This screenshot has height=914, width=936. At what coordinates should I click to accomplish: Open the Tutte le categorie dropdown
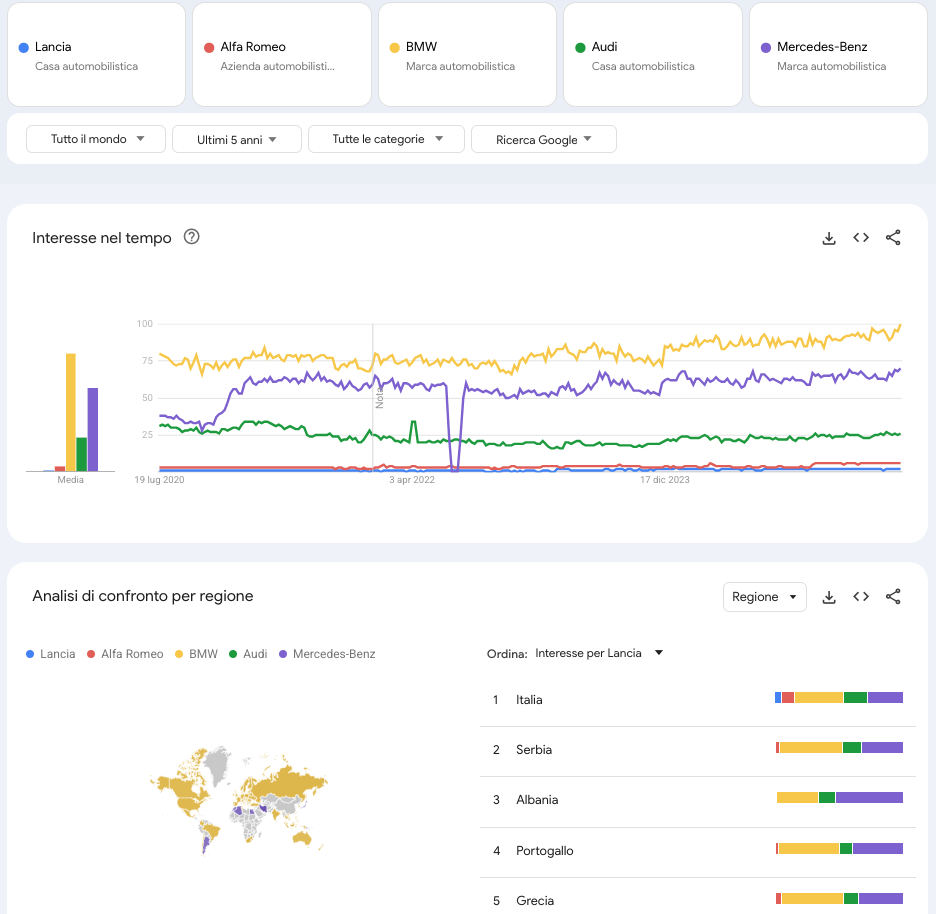coord(386,139)
